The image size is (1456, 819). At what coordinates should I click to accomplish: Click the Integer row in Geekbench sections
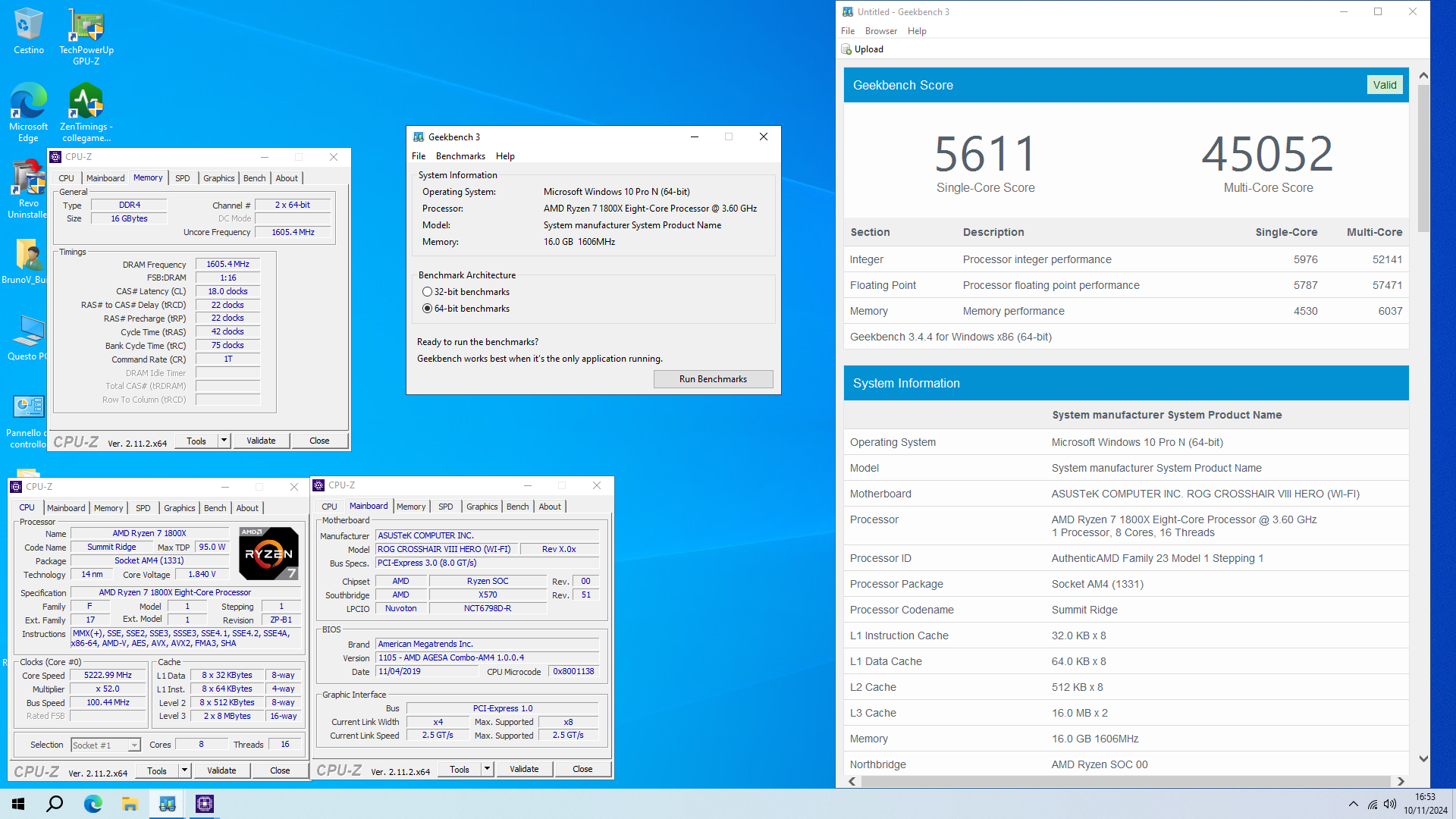(x=1126, y=259)
